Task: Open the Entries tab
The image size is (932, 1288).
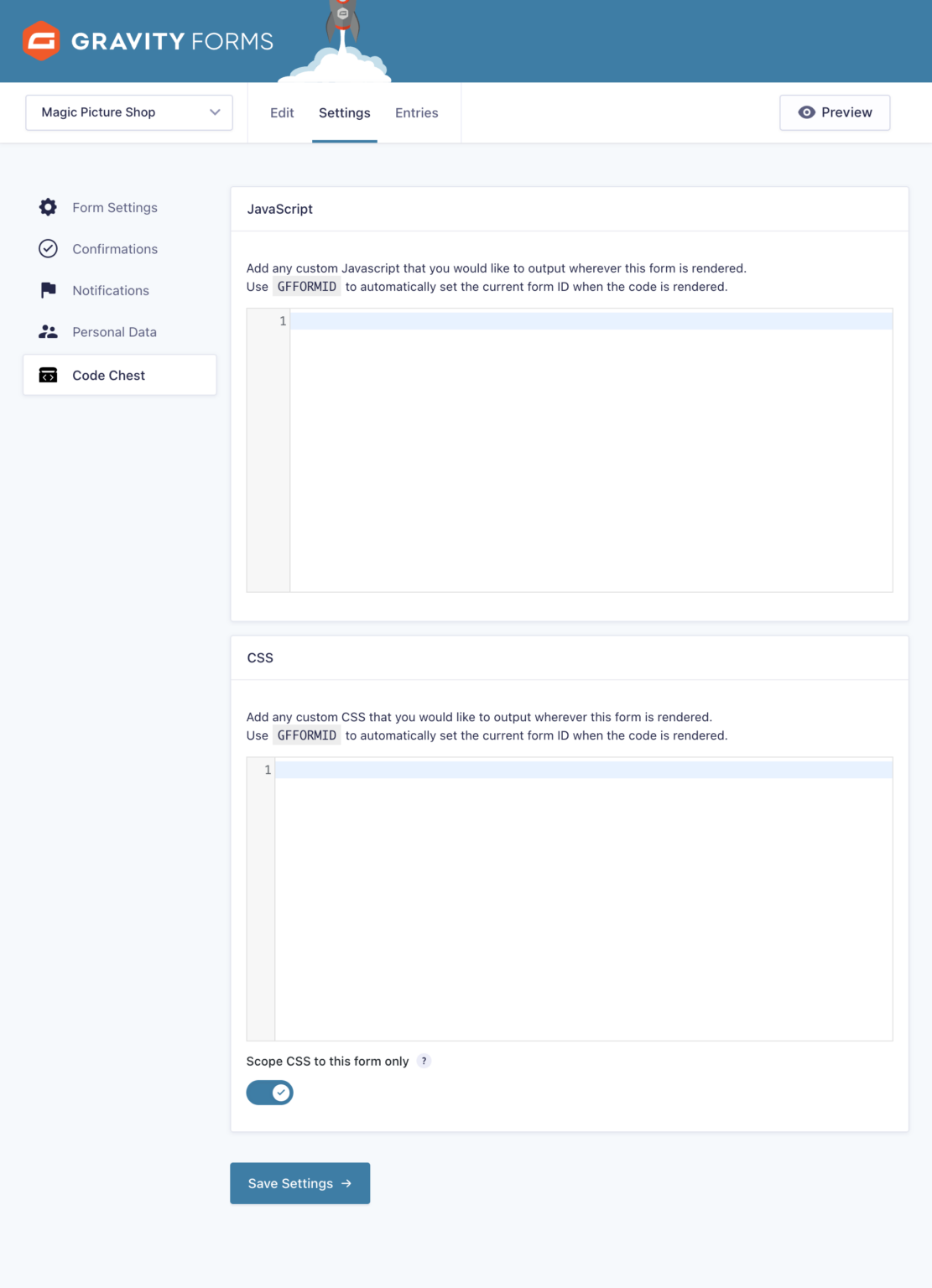Action: [416, 113]
